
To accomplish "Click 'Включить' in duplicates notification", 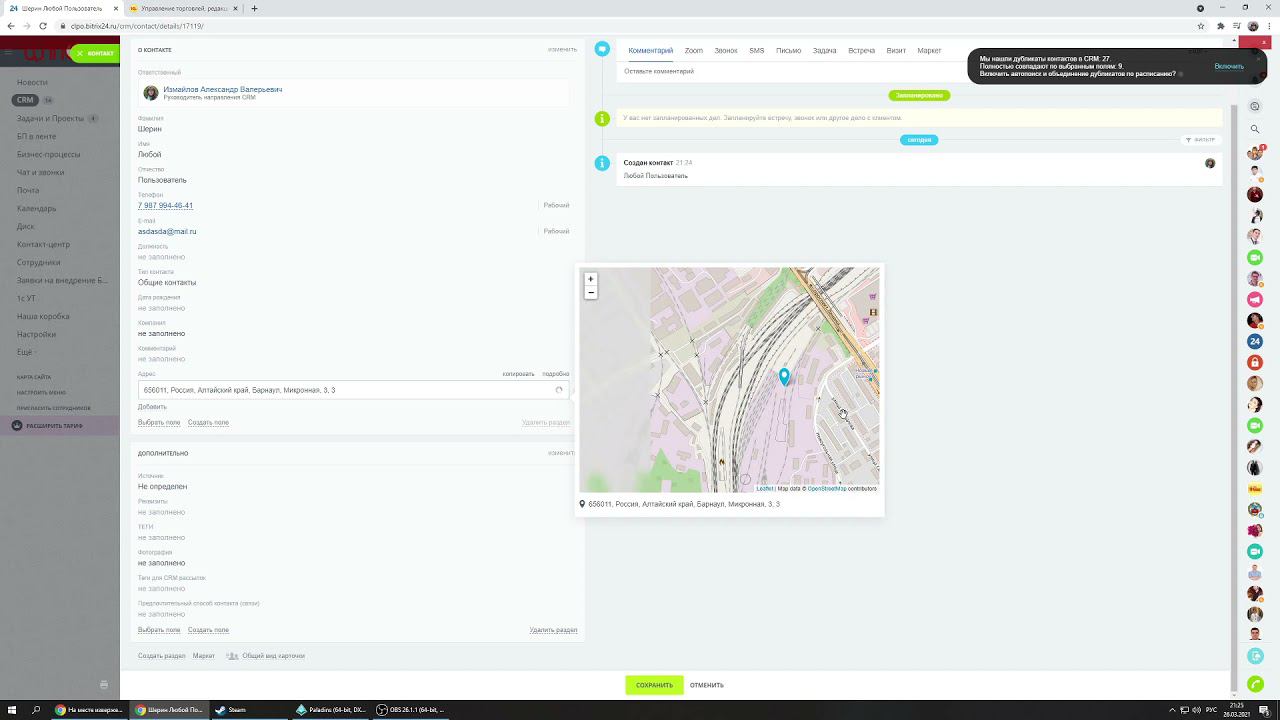I will [1229, 66].
